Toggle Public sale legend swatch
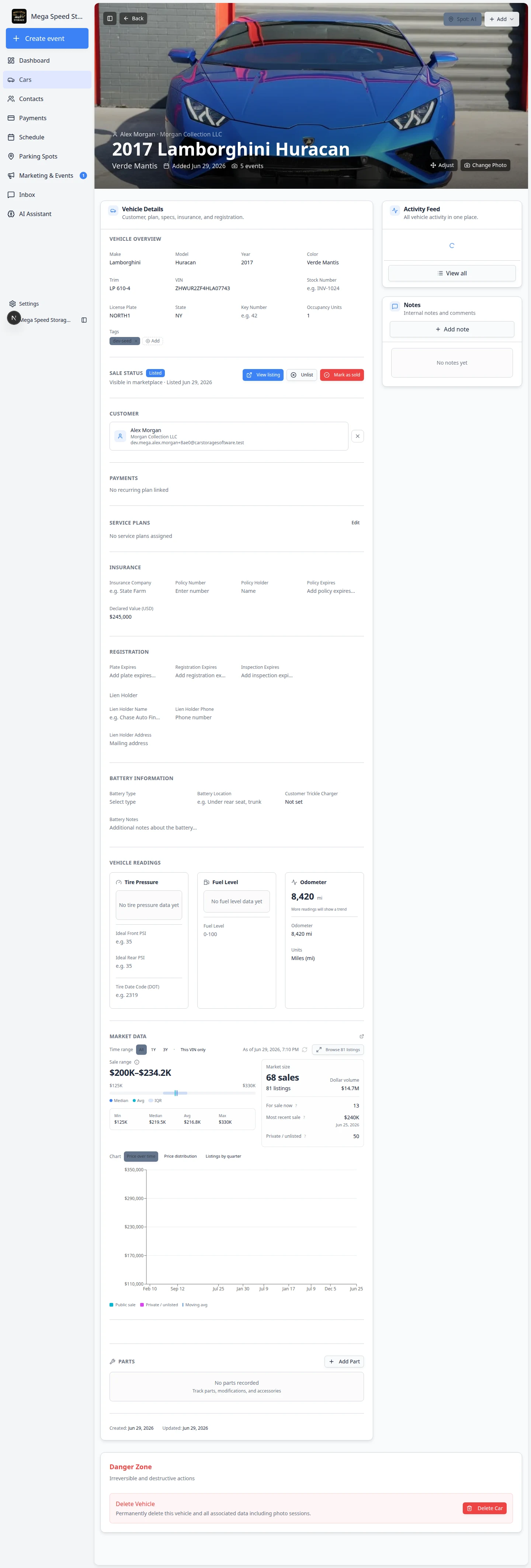The image size is (531, 1568). 111,1305
